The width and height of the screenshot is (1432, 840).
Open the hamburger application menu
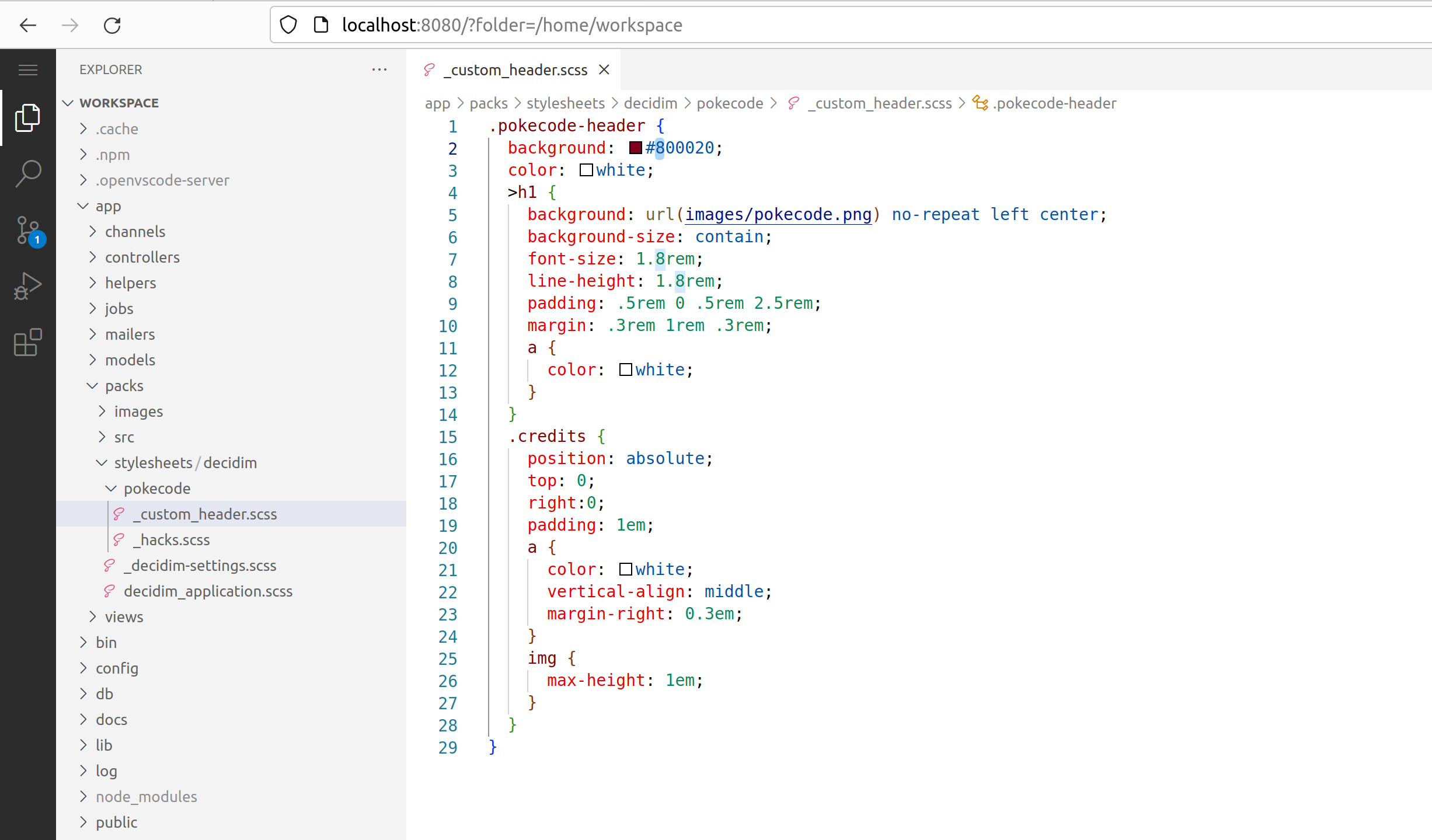click(28, 70)
